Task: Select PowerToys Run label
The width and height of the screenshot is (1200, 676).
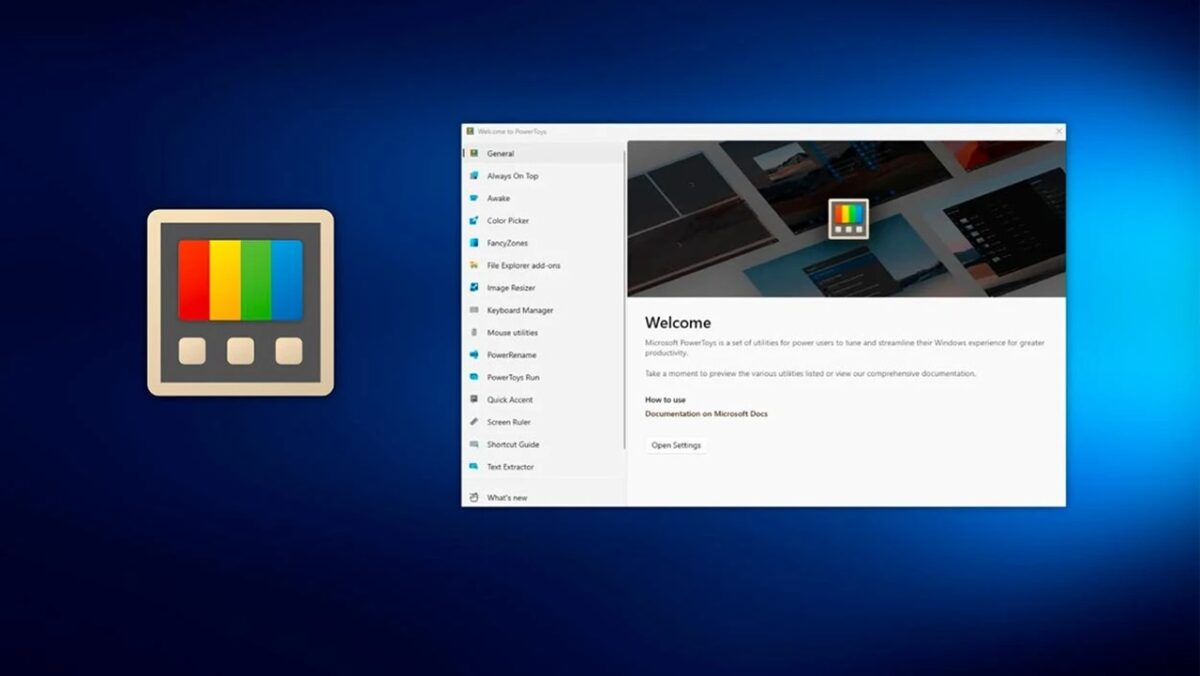Action: tap(513, 377)
